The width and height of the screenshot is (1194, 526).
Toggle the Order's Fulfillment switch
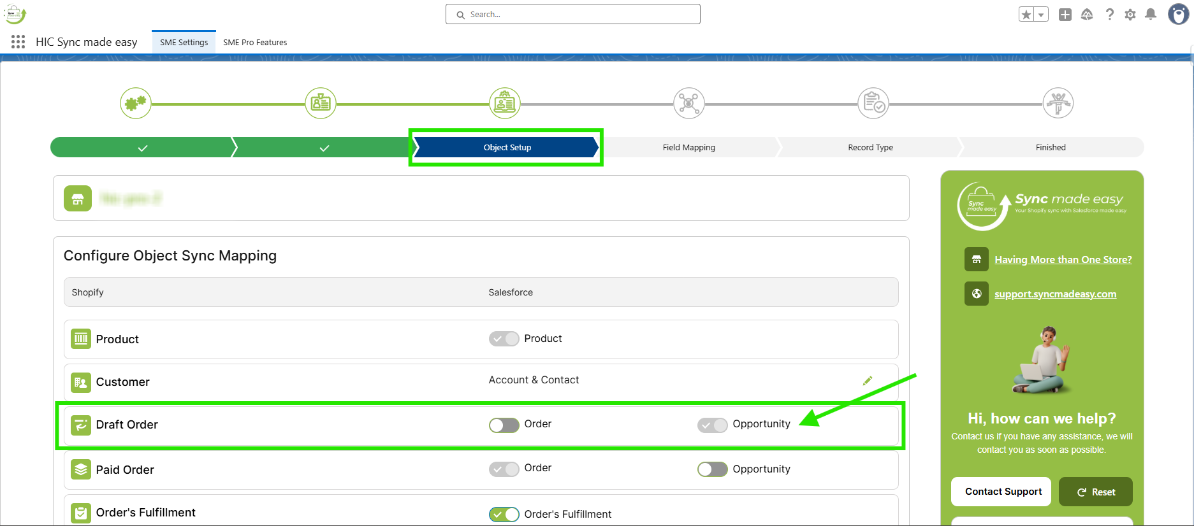(504, 515)
